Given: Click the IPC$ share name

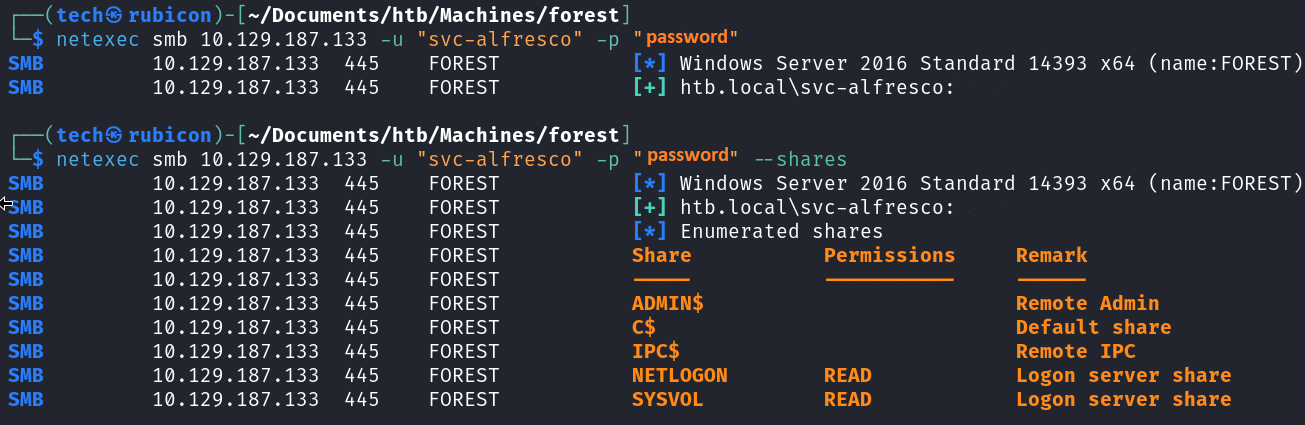Looking at the screenshot, I should (656, 351).
